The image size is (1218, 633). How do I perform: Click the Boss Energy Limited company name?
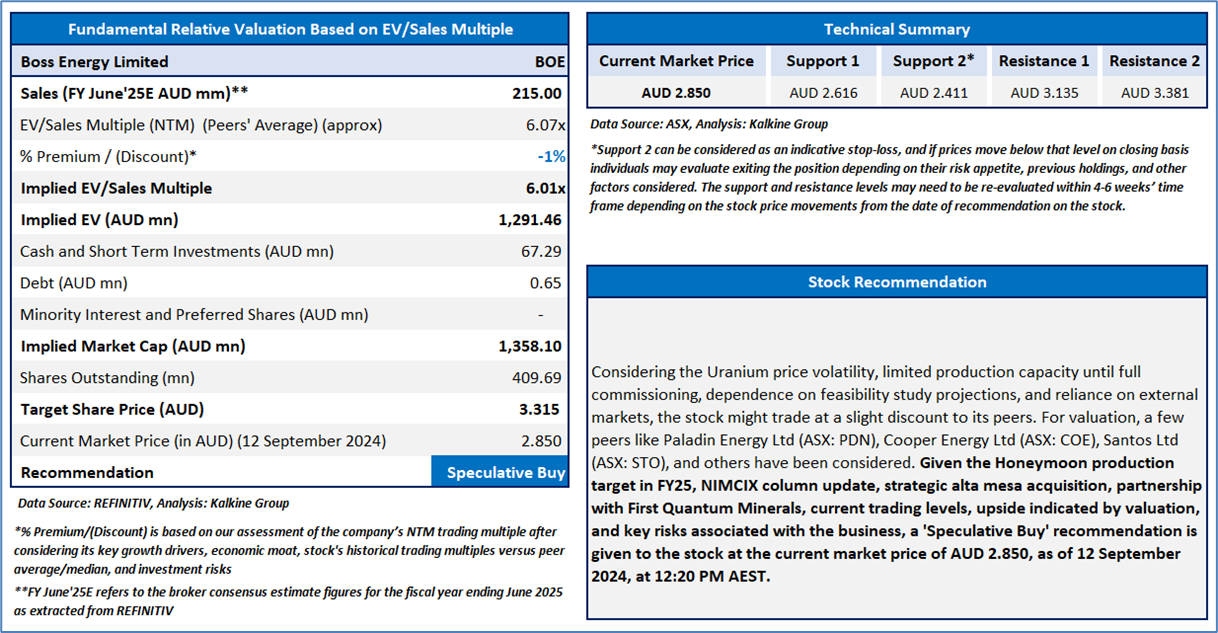tap(94, 62)
